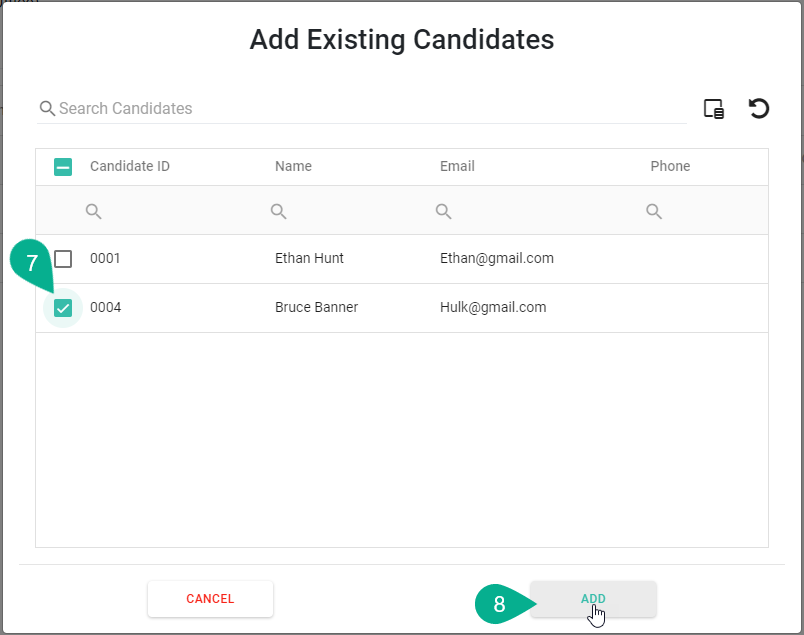Check the box for candidate 0001
The height and width of the screenshot is (635, 804).
[x=63, y=259]
